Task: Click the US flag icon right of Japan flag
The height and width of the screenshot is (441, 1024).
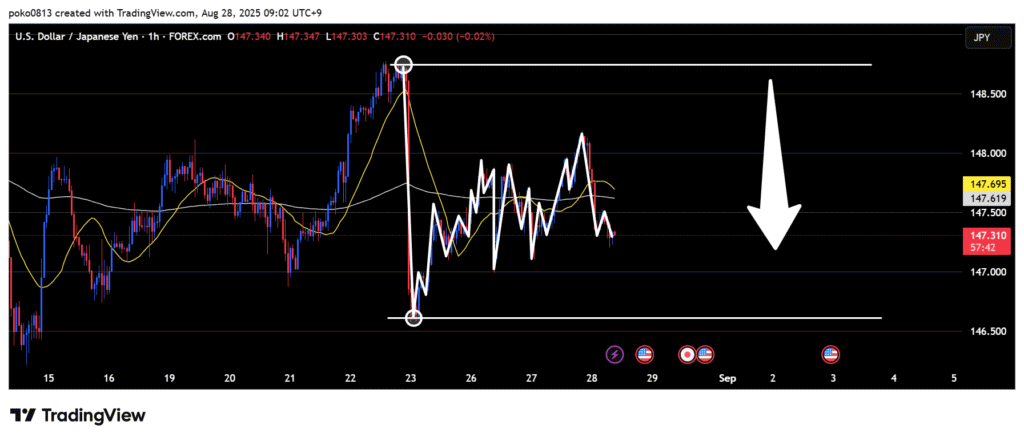Action: coord(705,354)
